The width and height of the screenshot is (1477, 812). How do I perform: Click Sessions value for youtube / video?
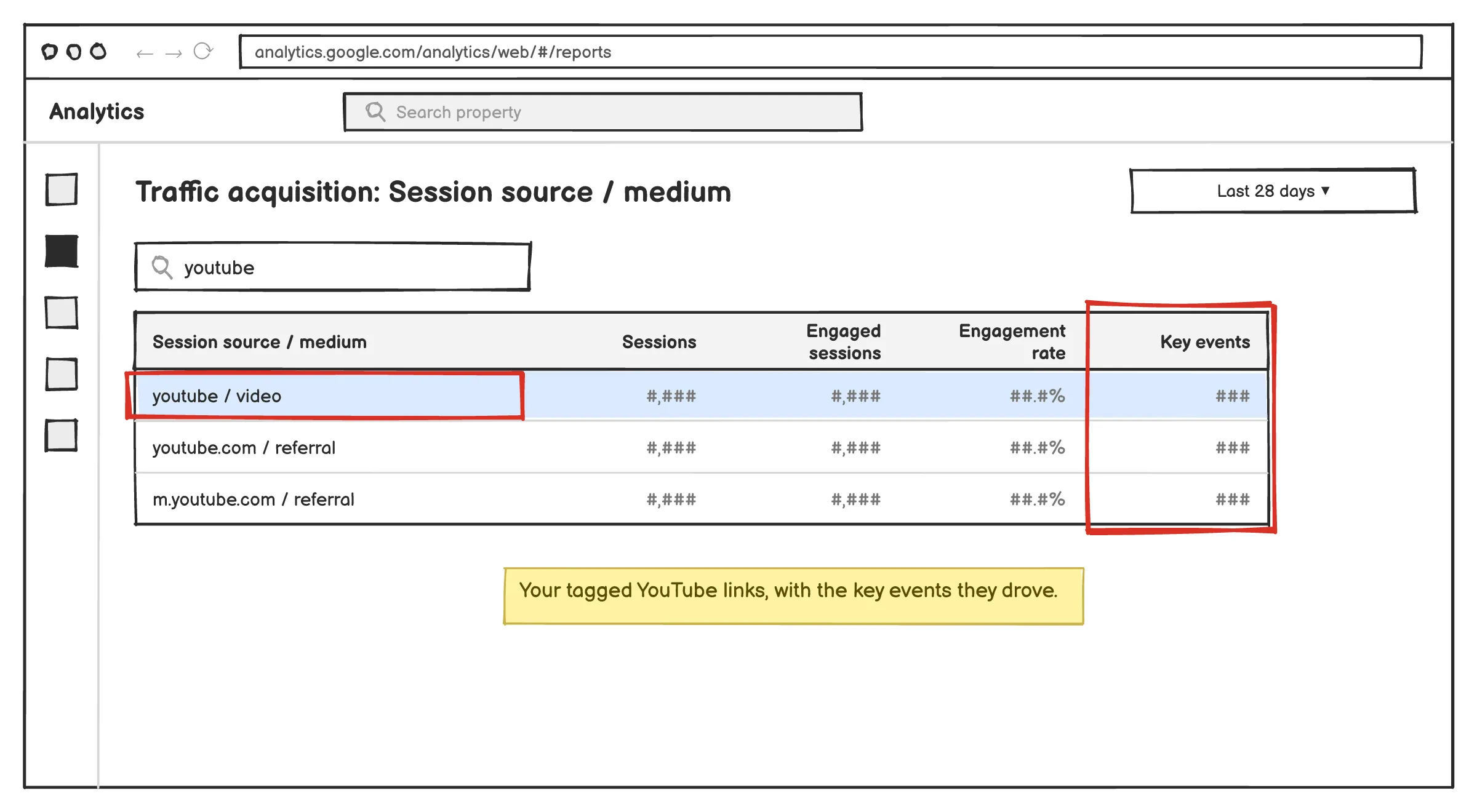(x=671, y=396)
